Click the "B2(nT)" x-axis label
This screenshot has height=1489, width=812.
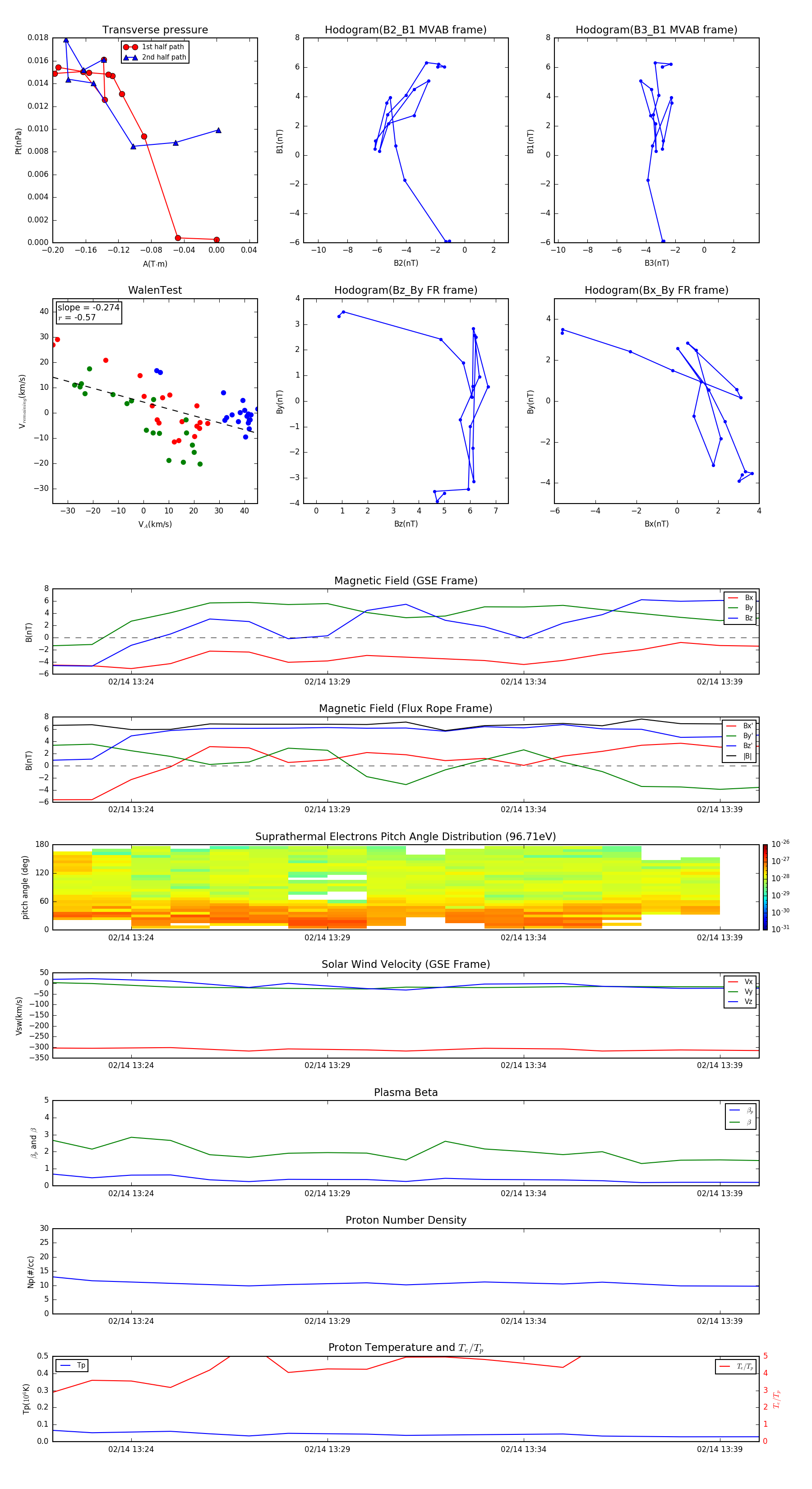(406, 263)
